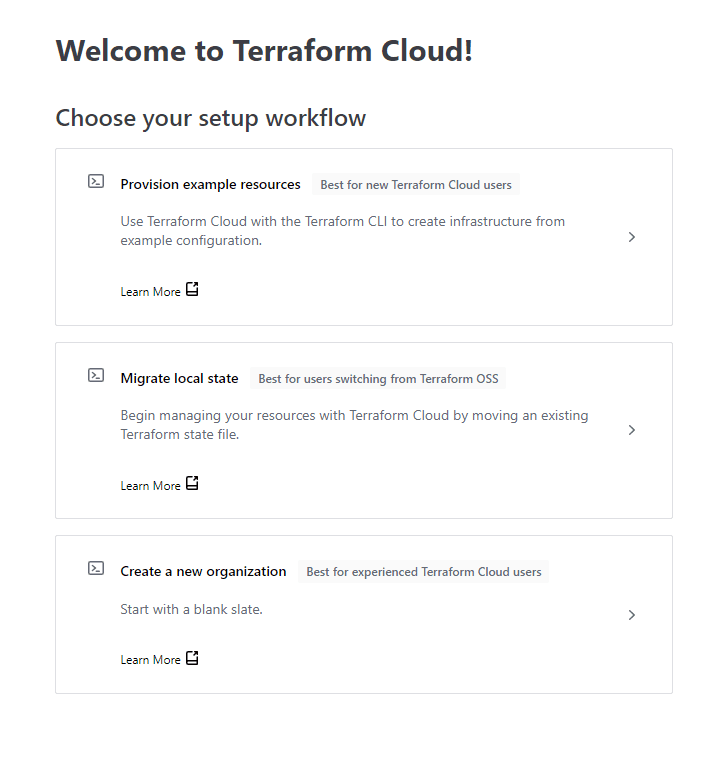
Task: Click the 'Start with a blank slate' description
Action: coord(191,609)
